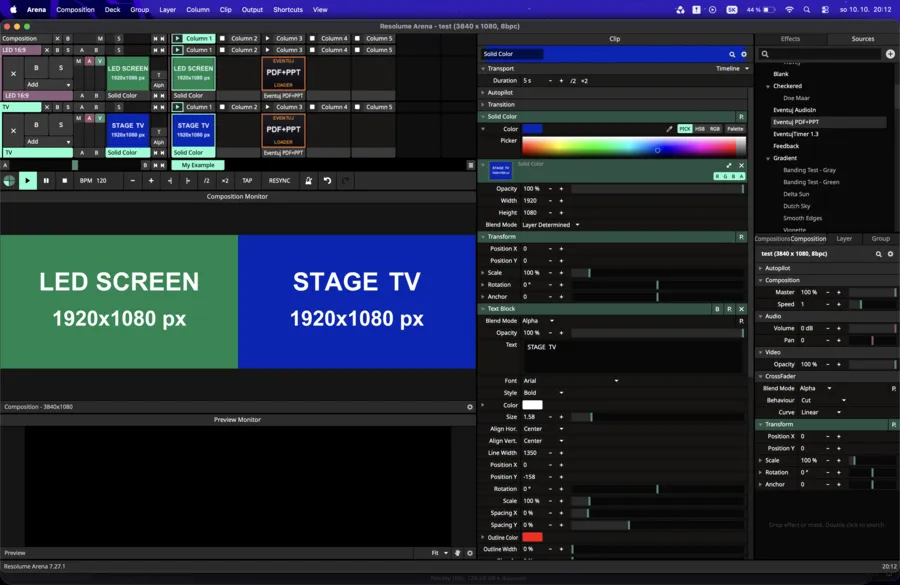
Task: Open the Timeline dropdown in Transport
Action: pyautogui.click(x=732, y=68)
